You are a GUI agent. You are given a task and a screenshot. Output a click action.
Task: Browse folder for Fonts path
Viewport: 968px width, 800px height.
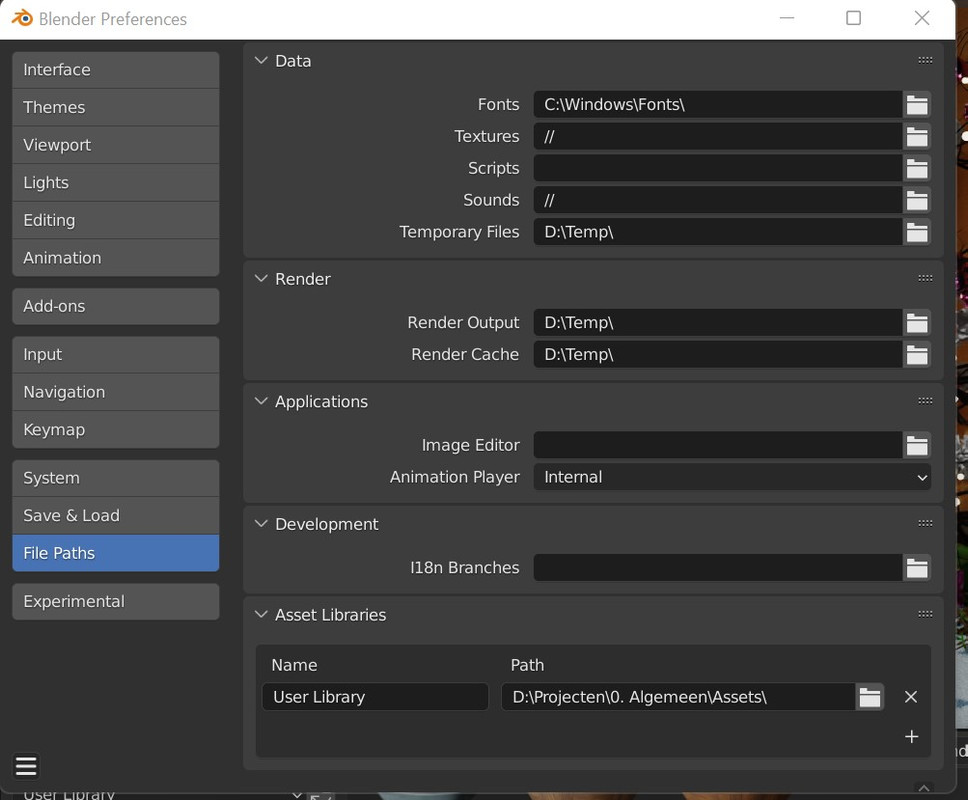pyautogui.click(x=917, y=105)
